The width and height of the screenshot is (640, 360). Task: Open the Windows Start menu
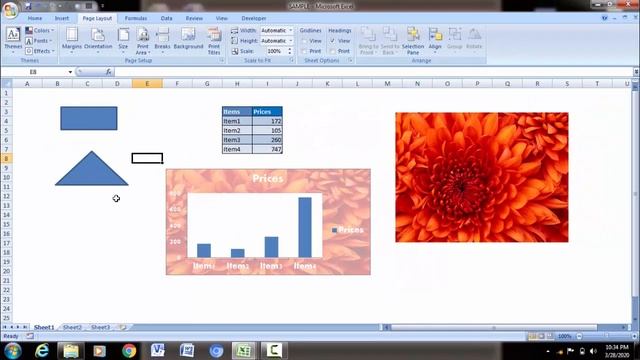(13, 351)
